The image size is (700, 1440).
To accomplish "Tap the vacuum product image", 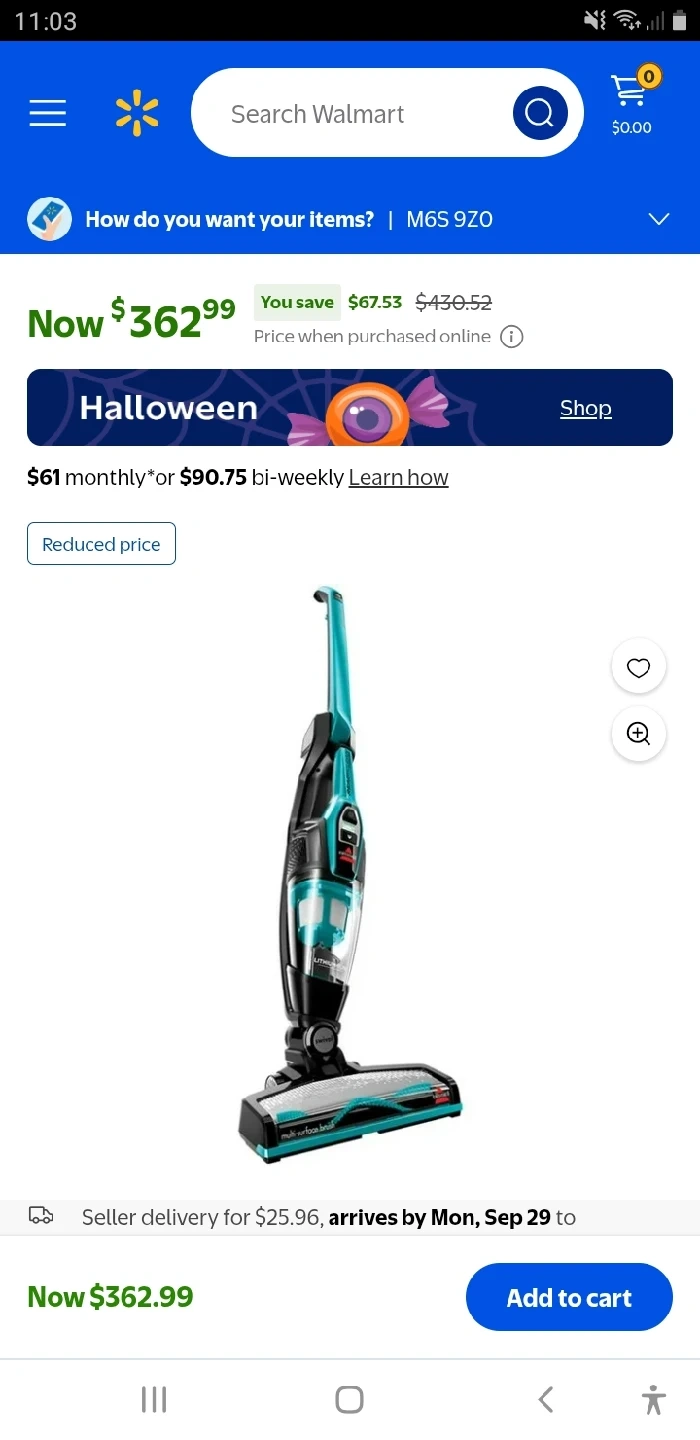I will point(350,875).
